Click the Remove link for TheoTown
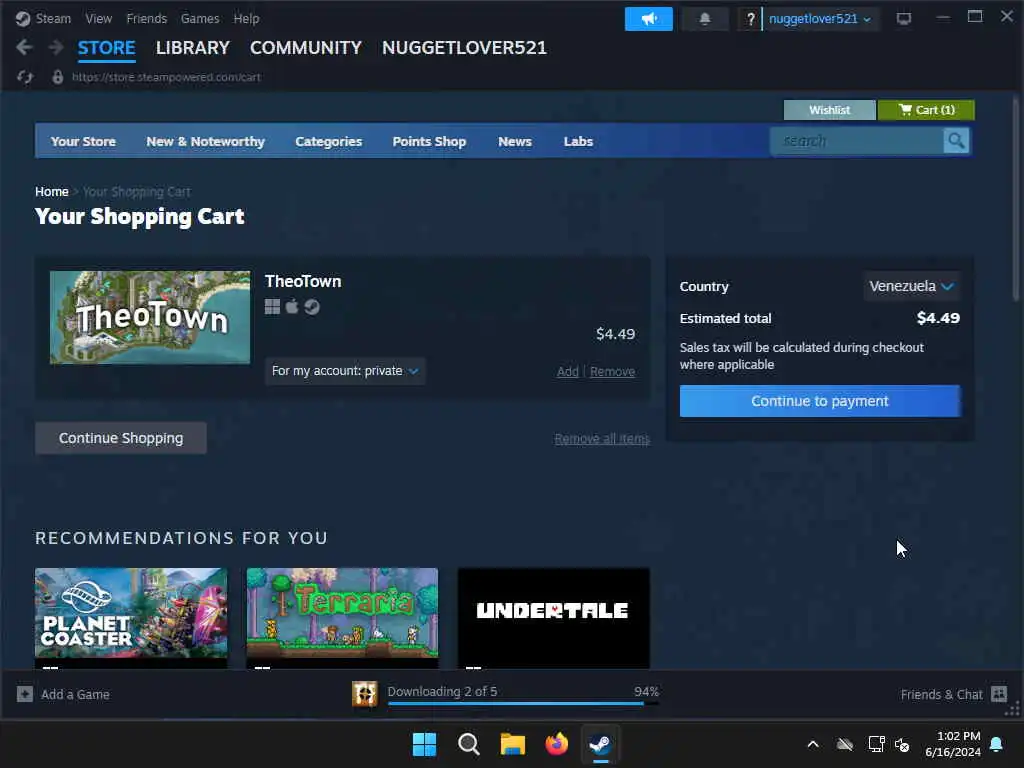 tap(612, 372)
